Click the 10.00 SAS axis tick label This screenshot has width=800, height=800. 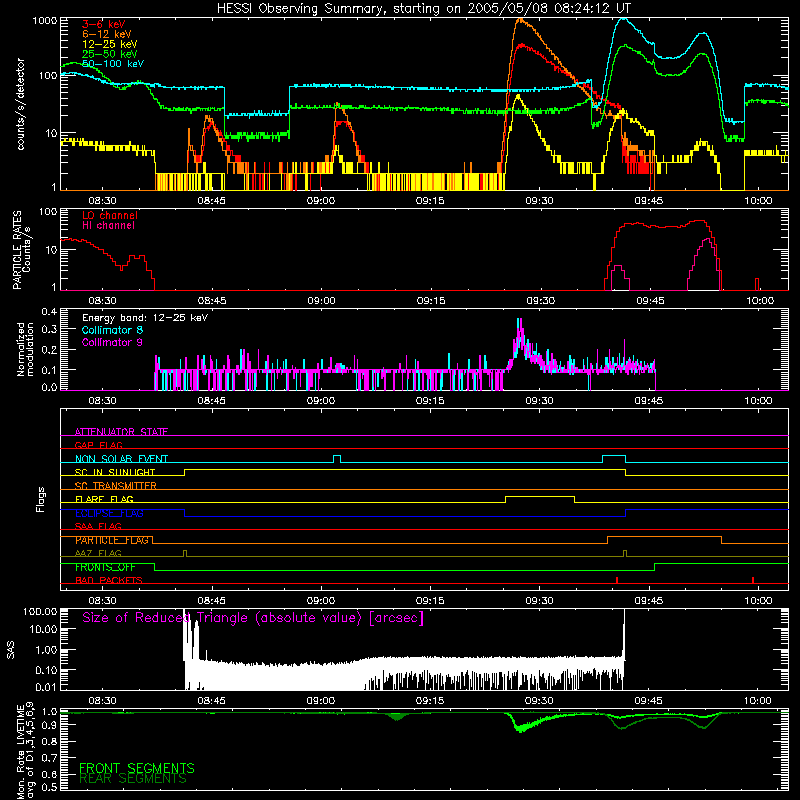point(43,629)
